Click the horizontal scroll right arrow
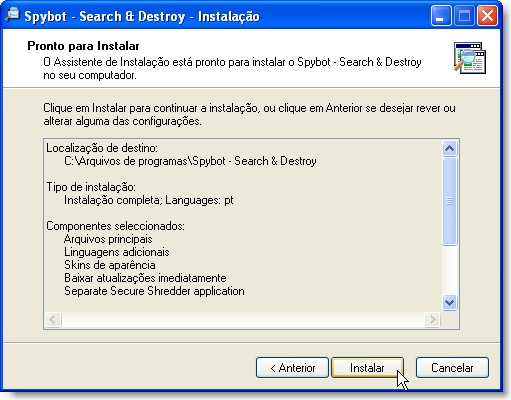Image resolution: width=511 pixels, height=400 pixels. (x=432, y=320)
